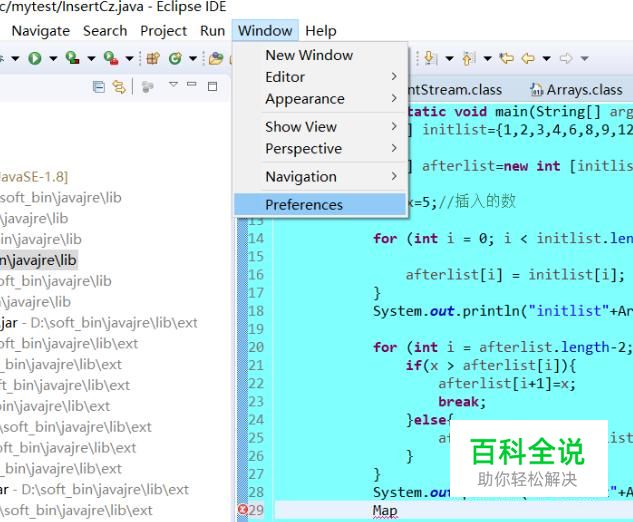
Task: Switch to the Arrays.class editor tab
Action: click(576, 90)
